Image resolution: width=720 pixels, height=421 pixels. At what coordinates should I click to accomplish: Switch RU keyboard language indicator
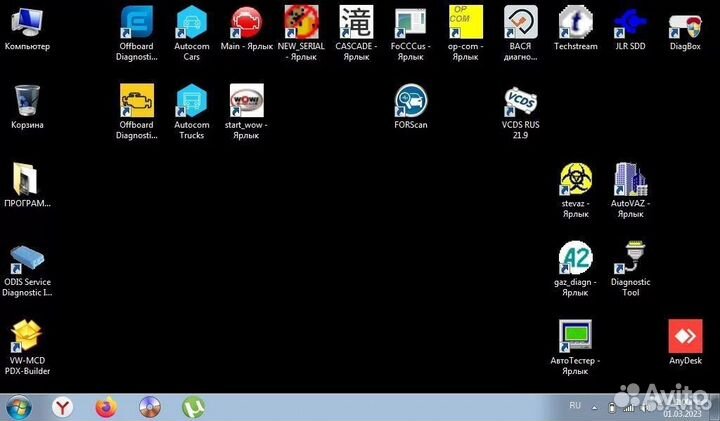click(x=575, y=406)
